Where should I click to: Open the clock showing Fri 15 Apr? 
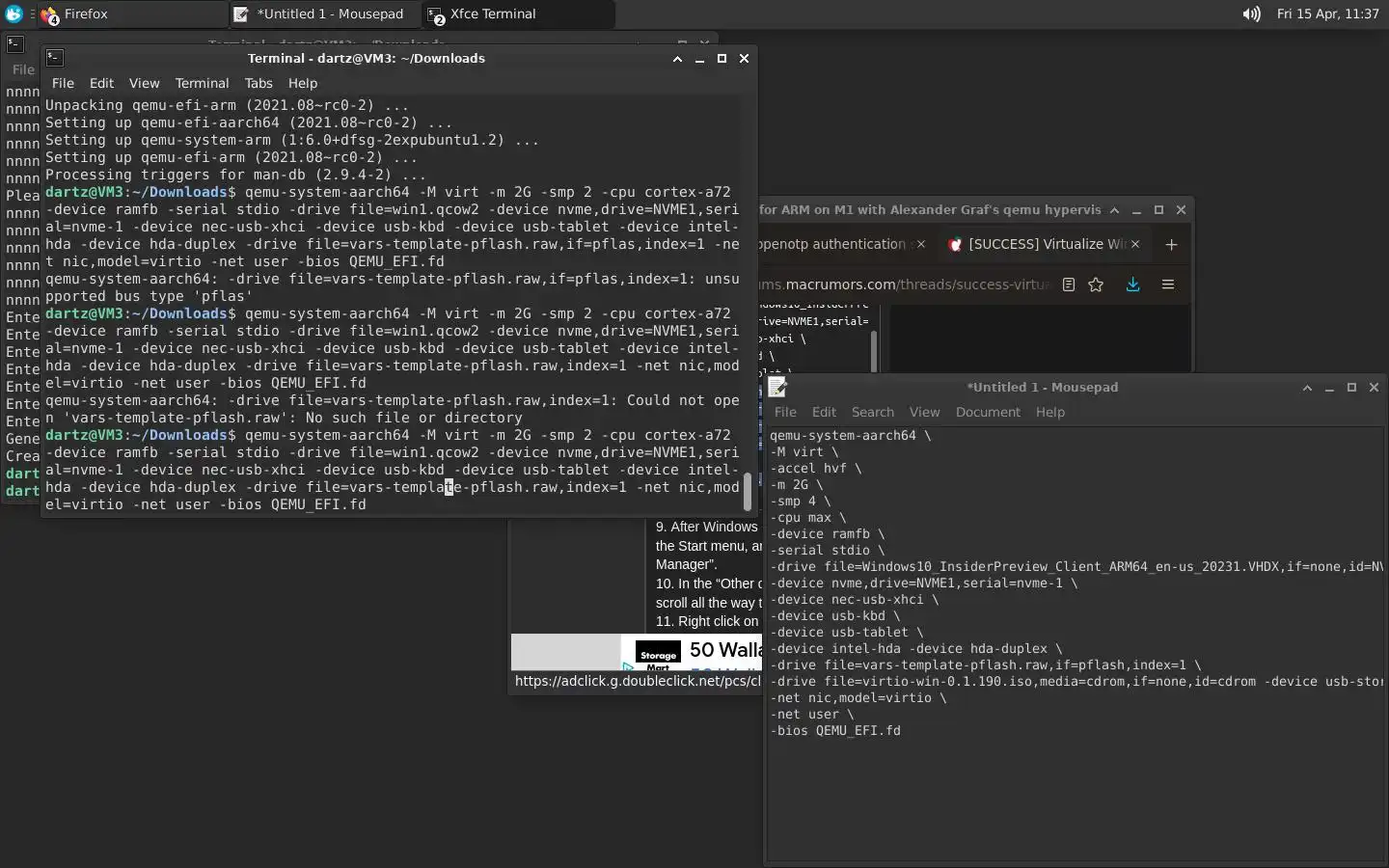[x=1327, y=14]
